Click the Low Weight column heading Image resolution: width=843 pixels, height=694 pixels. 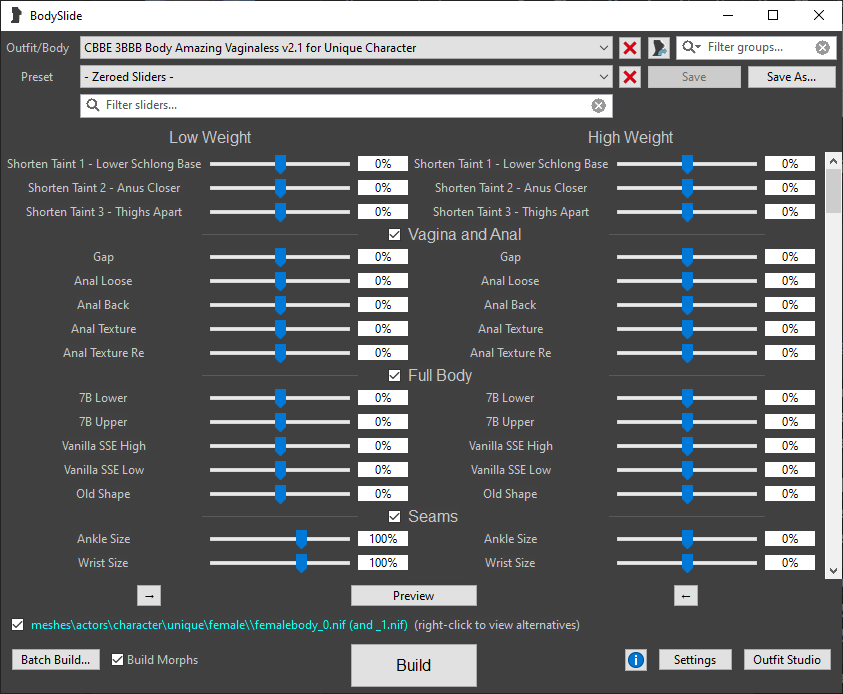point(210,138)
